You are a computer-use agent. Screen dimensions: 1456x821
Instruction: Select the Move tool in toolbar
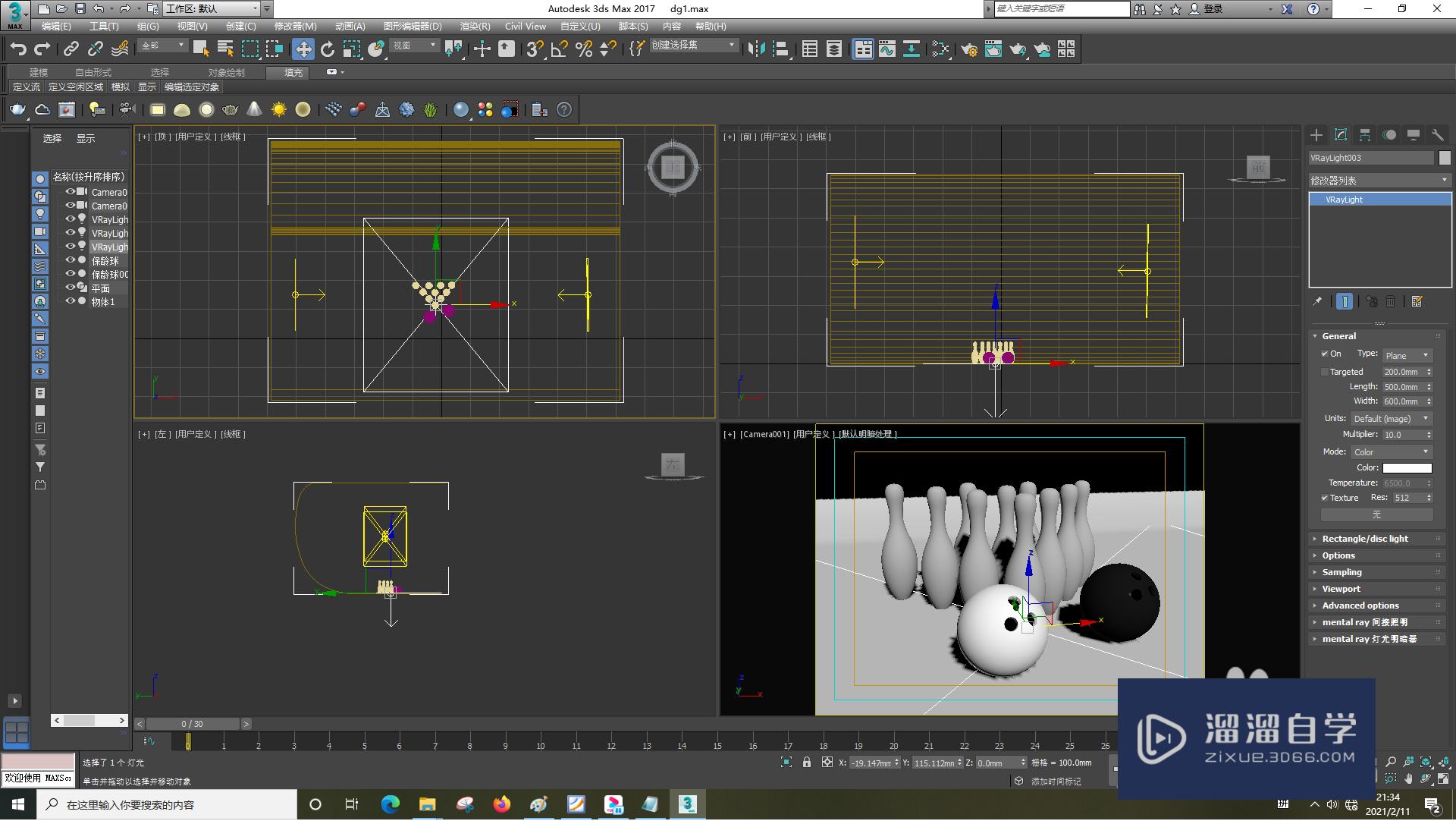[303, 49]
